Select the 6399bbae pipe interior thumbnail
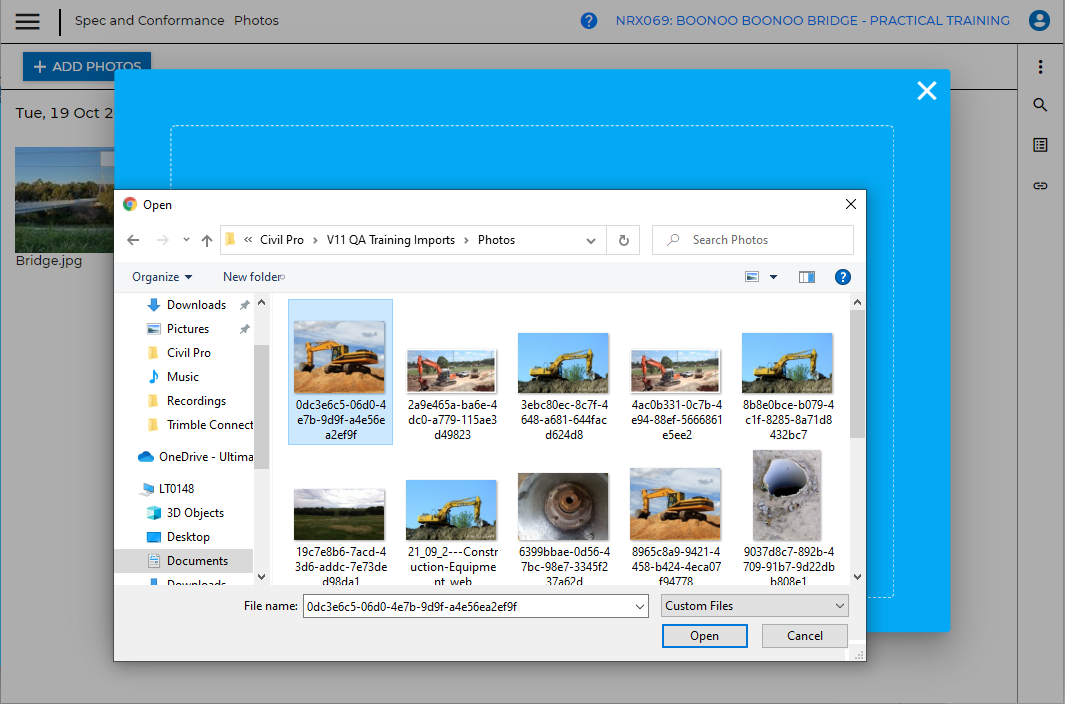Viewport: 1065px width, 704px height. click(563, 507)
